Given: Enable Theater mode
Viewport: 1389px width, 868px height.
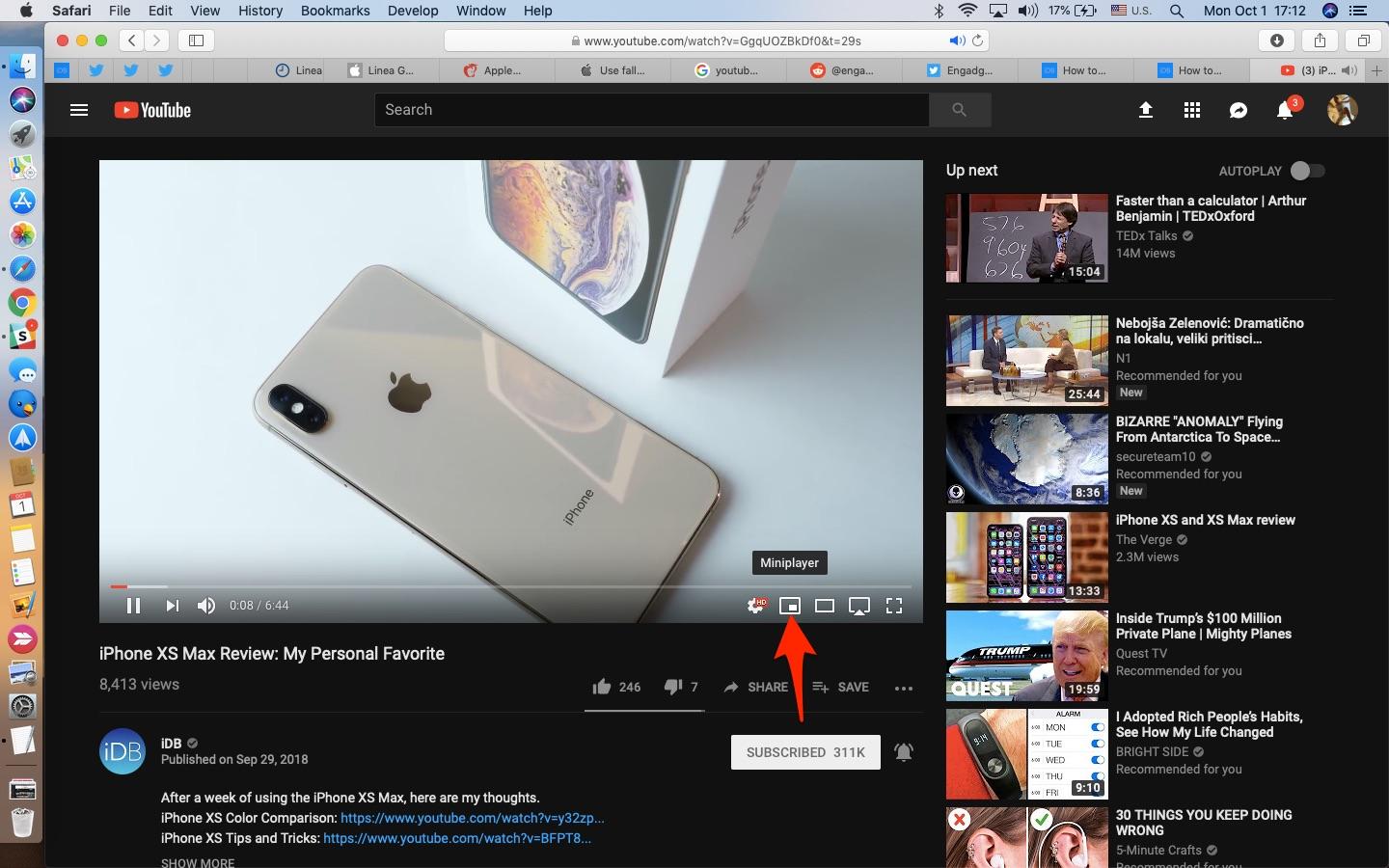Looking at the screenshot, I should 825,606.
